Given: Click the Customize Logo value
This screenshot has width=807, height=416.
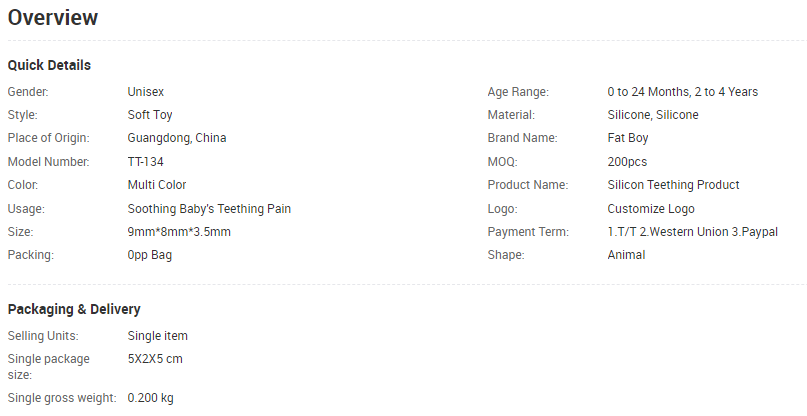Looking at the screenshot, I should (x=651, y=209).
